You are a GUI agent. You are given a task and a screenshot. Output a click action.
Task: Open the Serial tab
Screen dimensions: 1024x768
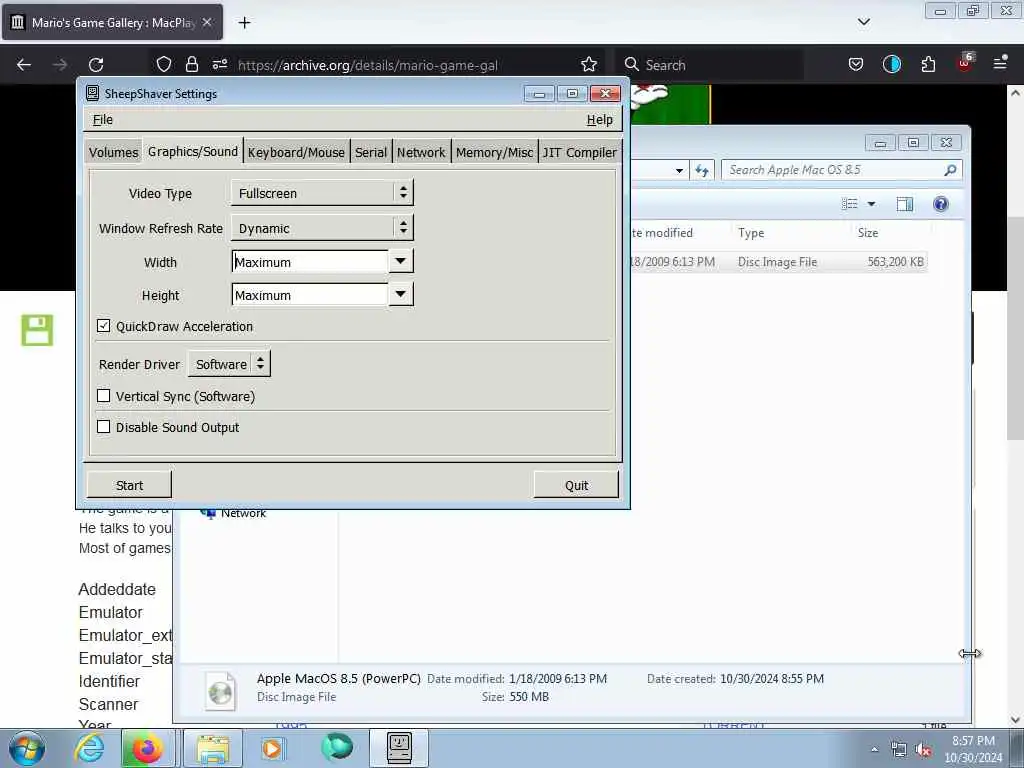pyautogui.click(x=371, y=152)
